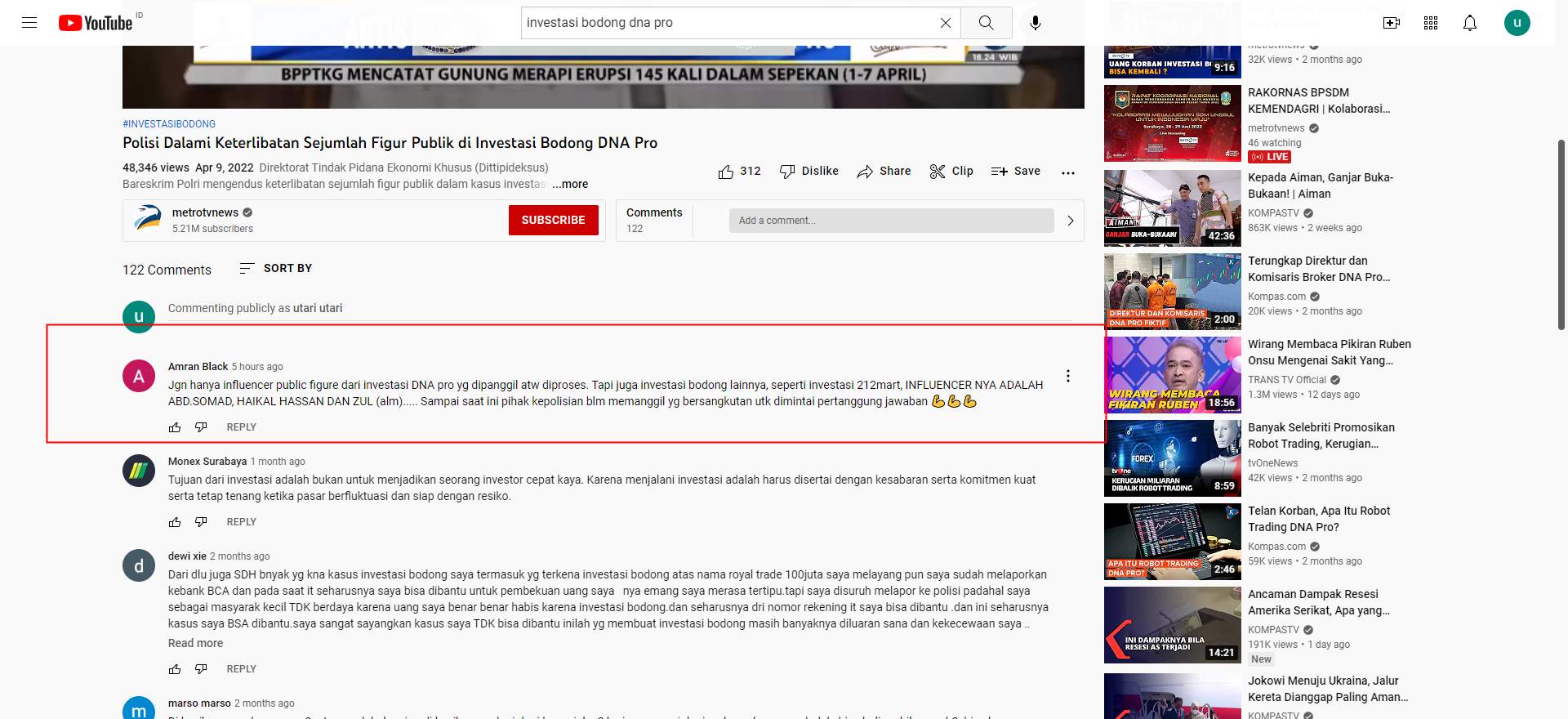Expand dewi xie's comment with Read more
1568x719 pixels.
point(195,643)
